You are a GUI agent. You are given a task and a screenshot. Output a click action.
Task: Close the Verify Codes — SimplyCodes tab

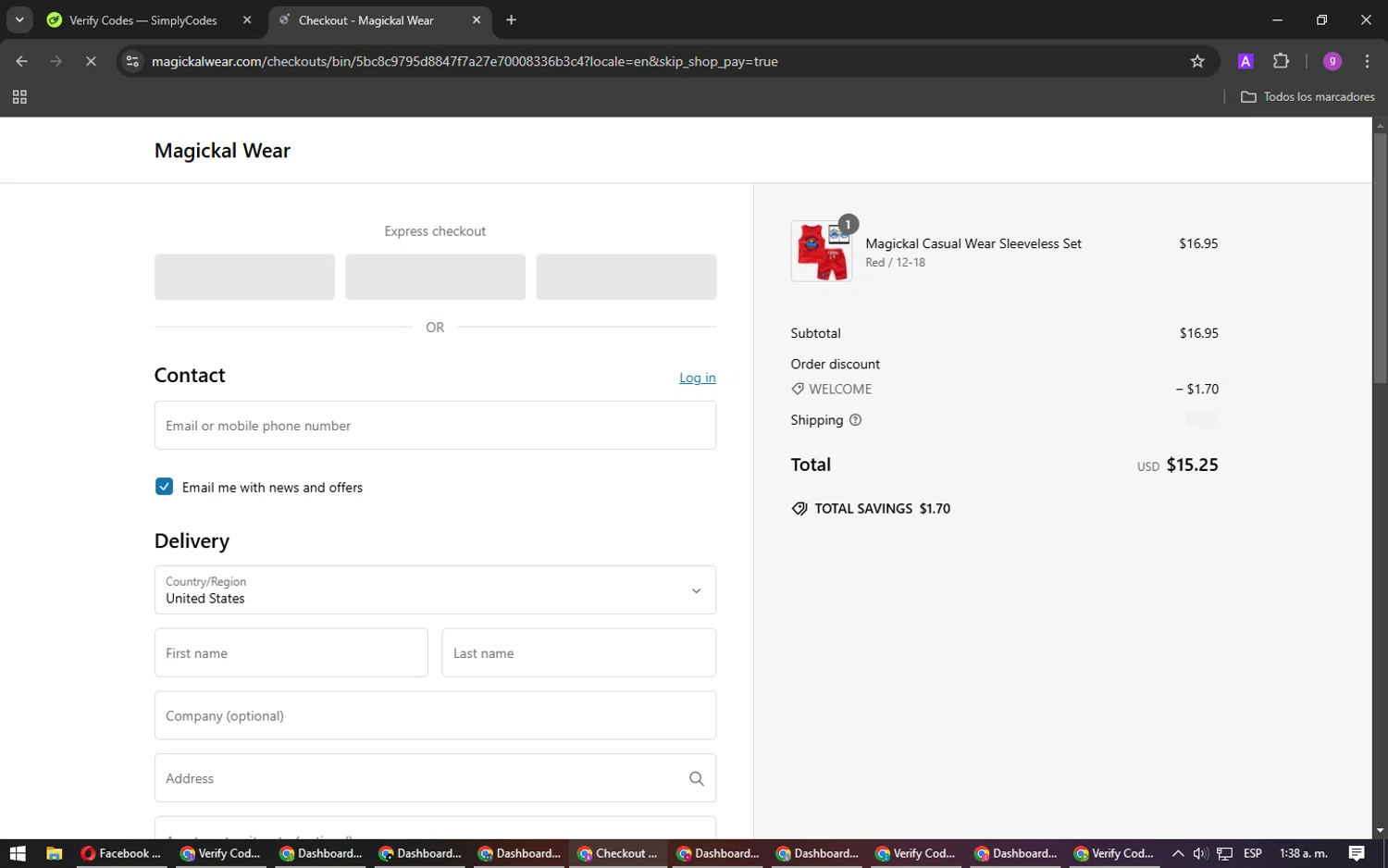point(247,20)
